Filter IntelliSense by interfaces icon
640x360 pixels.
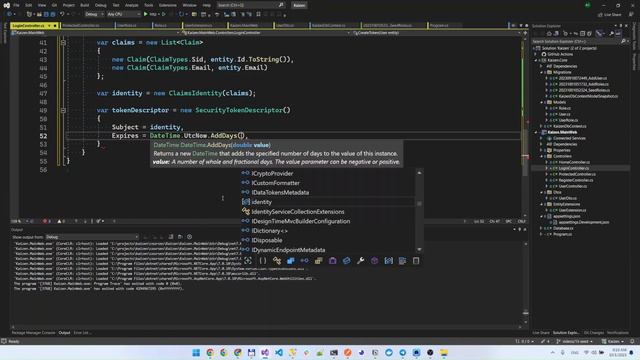click(304, 260)
